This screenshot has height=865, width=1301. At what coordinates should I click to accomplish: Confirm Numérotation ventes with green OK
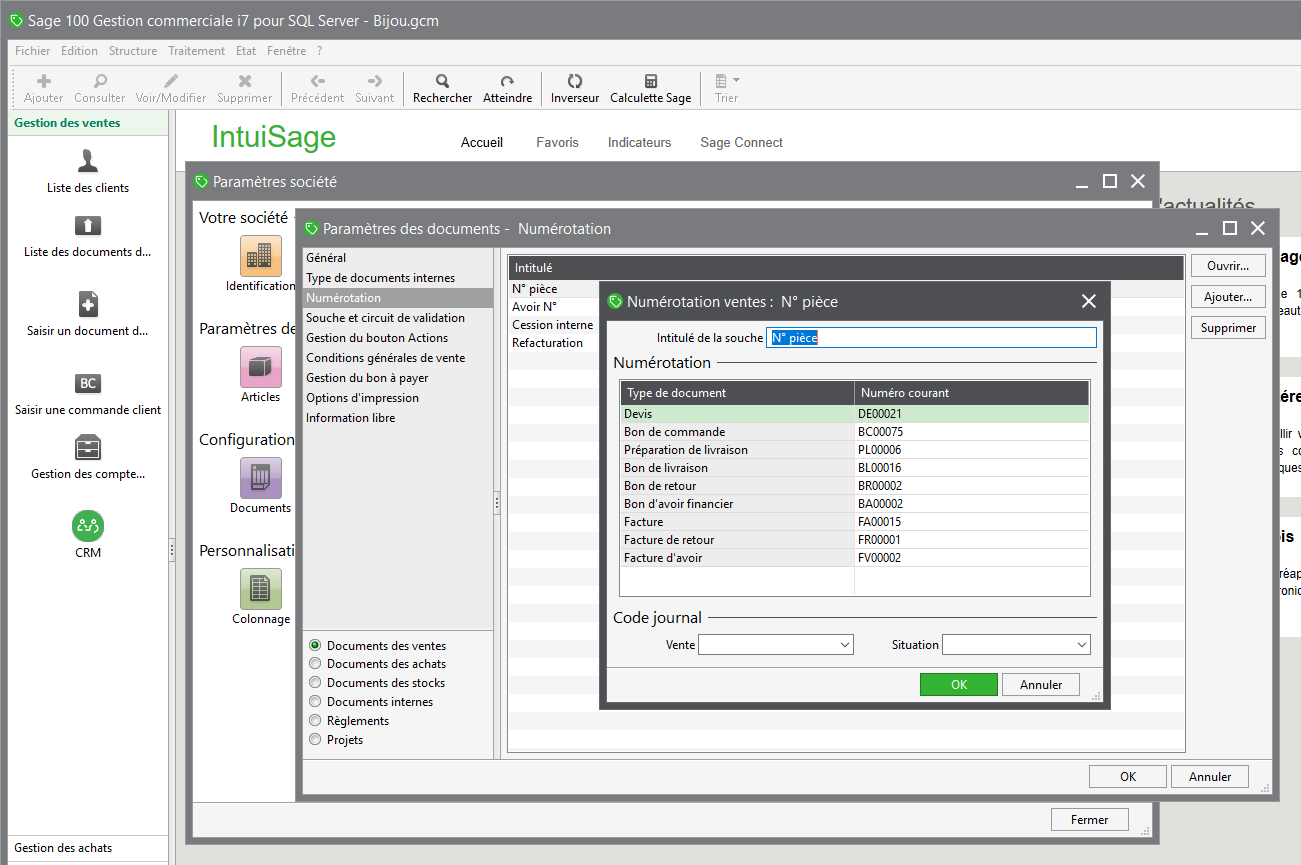(959, 685)
